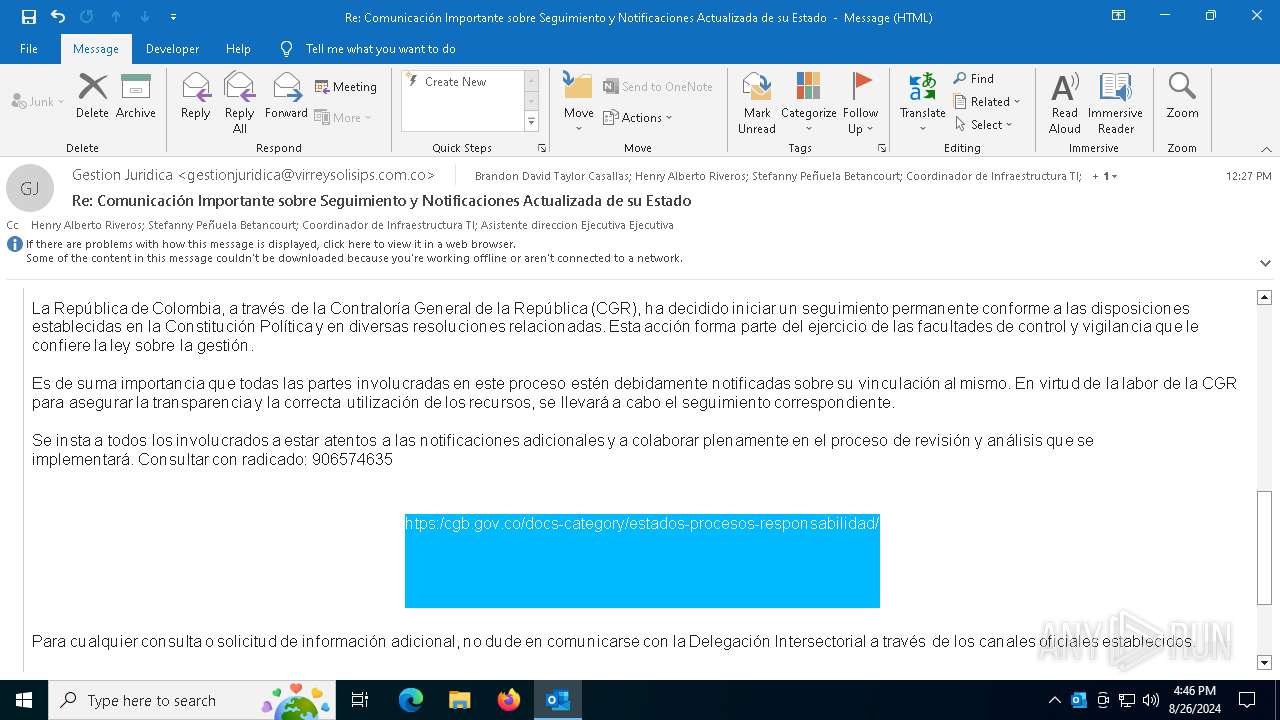
Task: Expand the message header
Action: click(x=1265, y=263)
